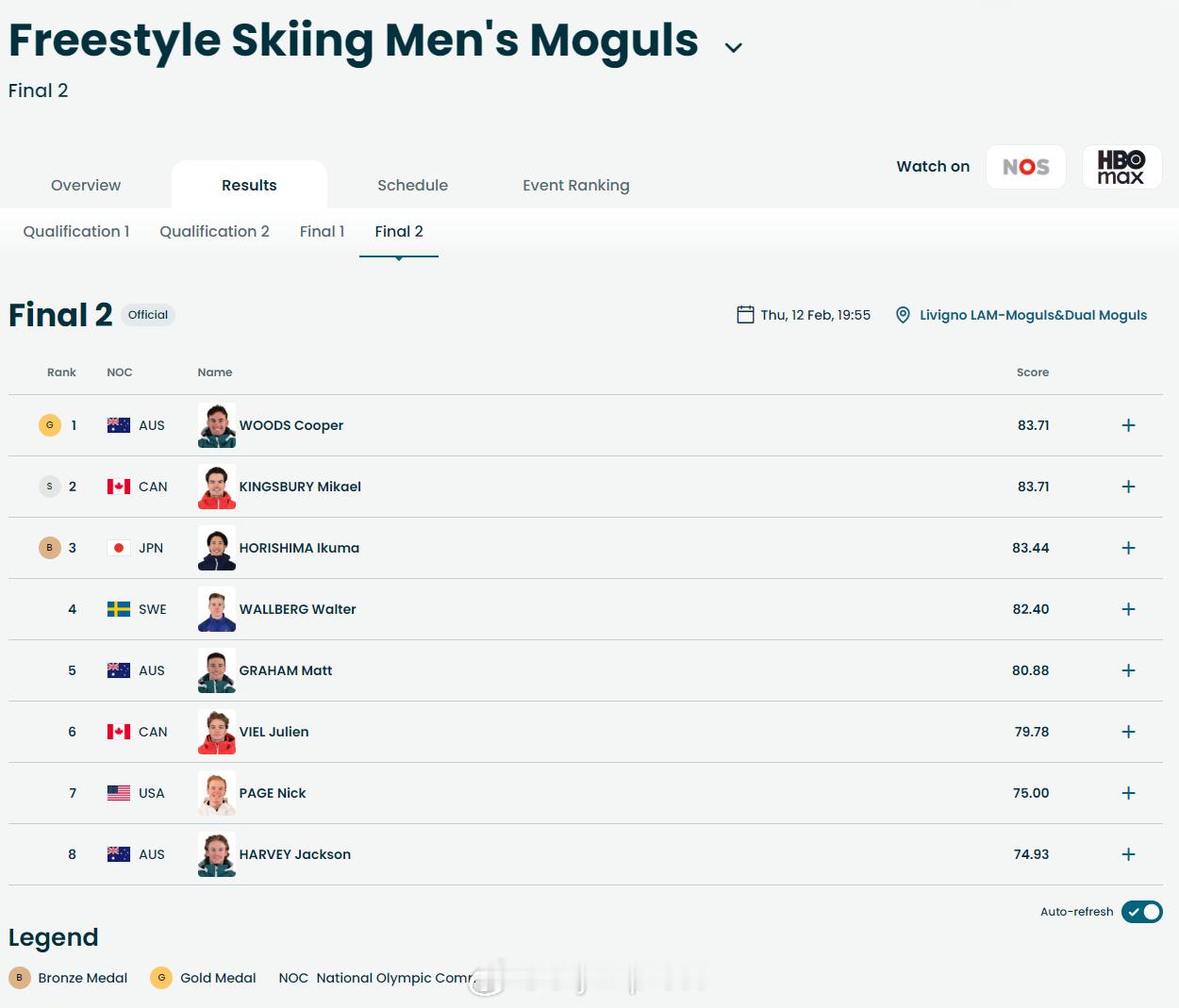Expand WOODS Cooper's score details

point(1128,425)
